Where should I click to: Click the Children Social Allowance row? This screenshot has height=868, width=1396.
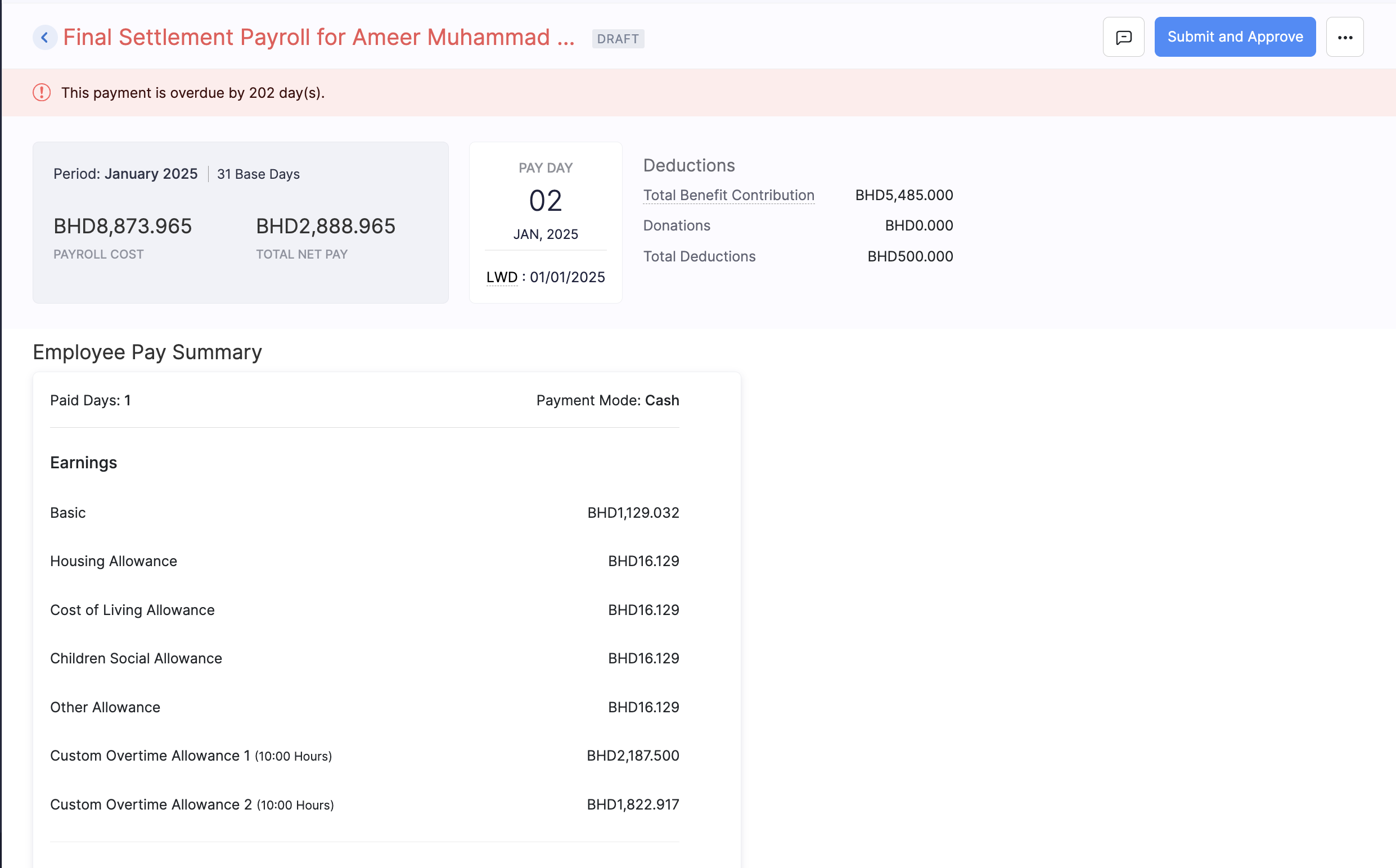[x=136, y=658]
